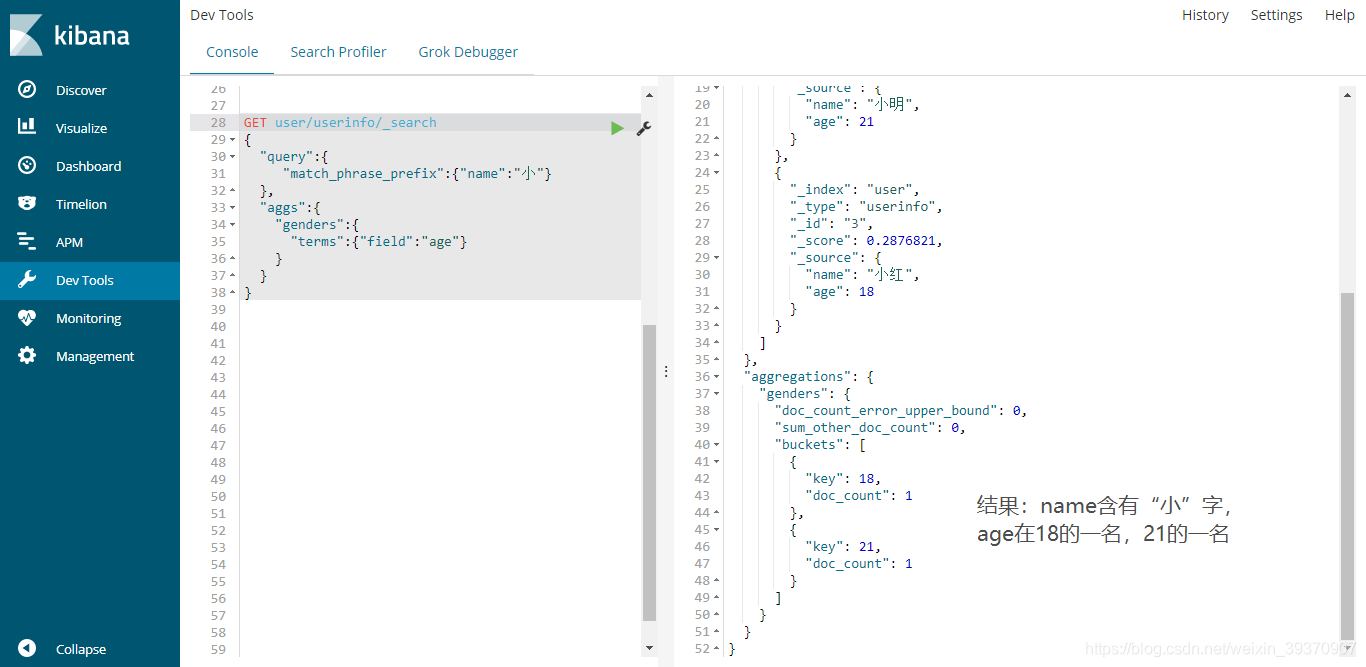
Task: Go to Dashboard page
Action: coord(88,166)
